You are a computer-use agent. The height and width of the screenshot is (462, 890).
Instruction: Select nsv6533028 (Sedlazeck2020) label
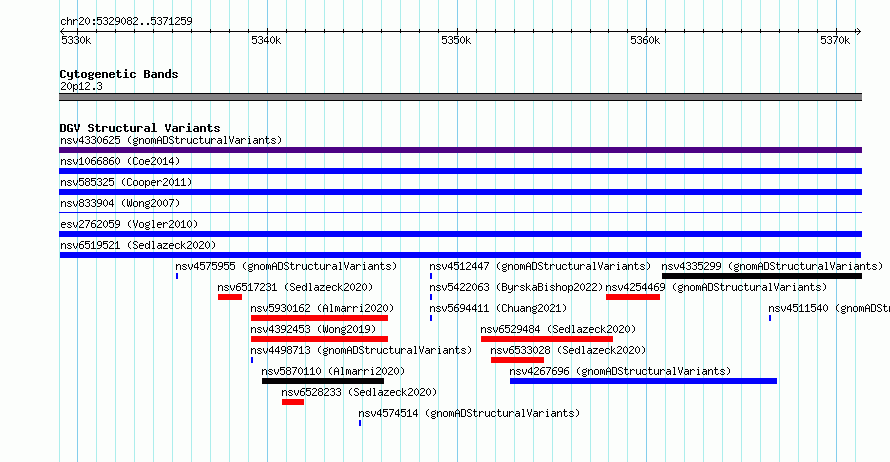(568, 350)
